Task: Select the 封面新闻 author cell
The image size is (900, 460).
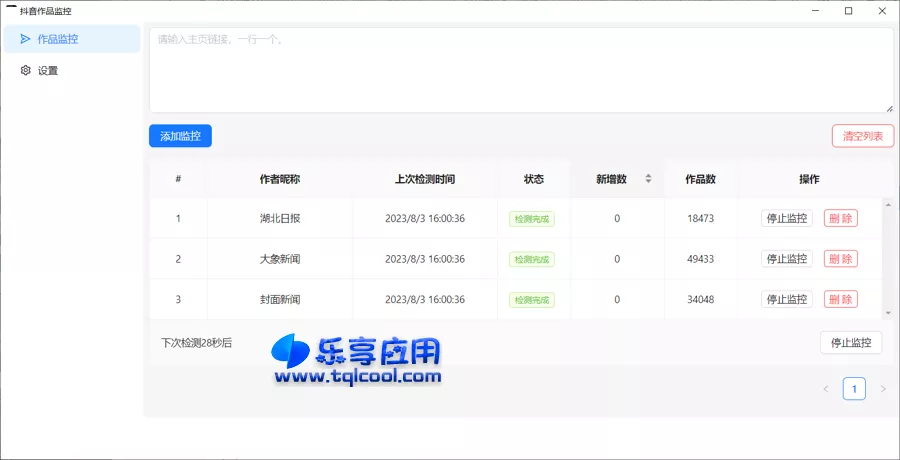Action: pos(280,299)
